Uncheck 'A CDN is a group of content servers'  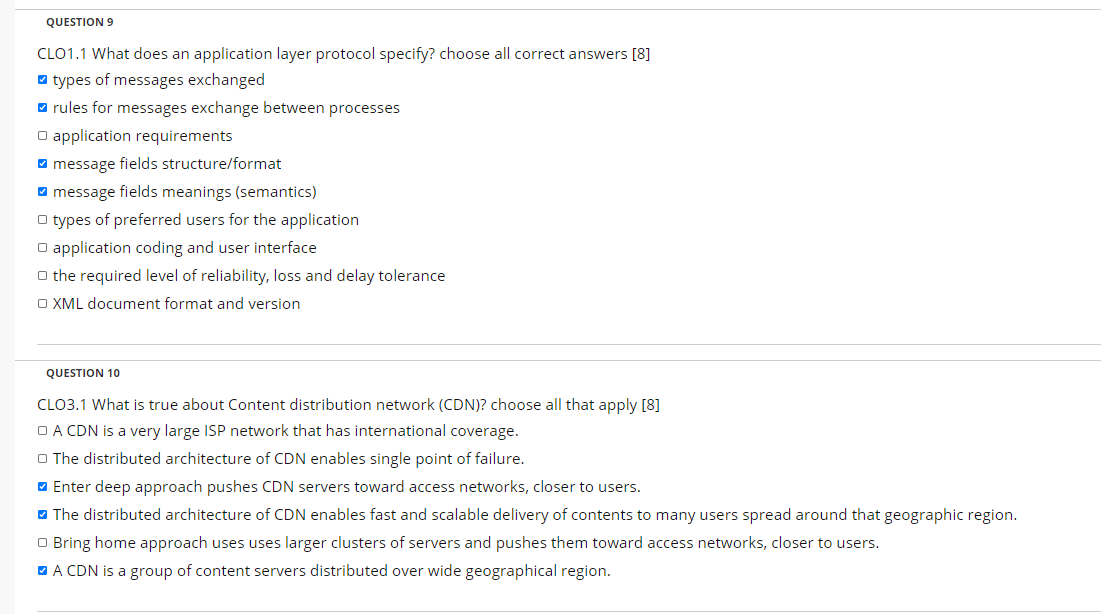point(42,570)
